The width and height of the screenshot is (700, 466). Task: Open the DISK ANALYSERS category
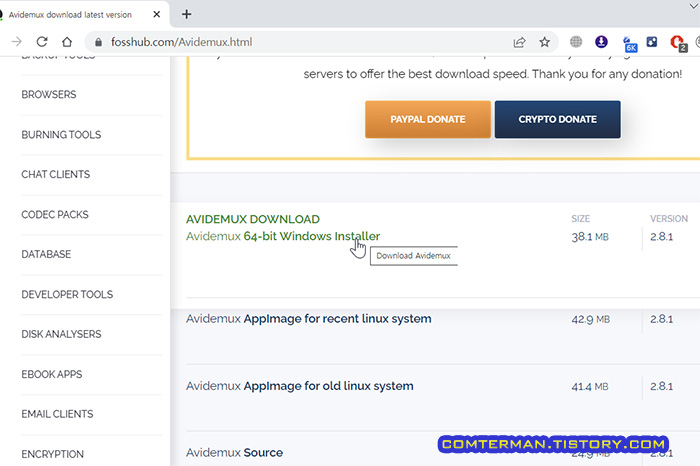click(x=61, y=334)
